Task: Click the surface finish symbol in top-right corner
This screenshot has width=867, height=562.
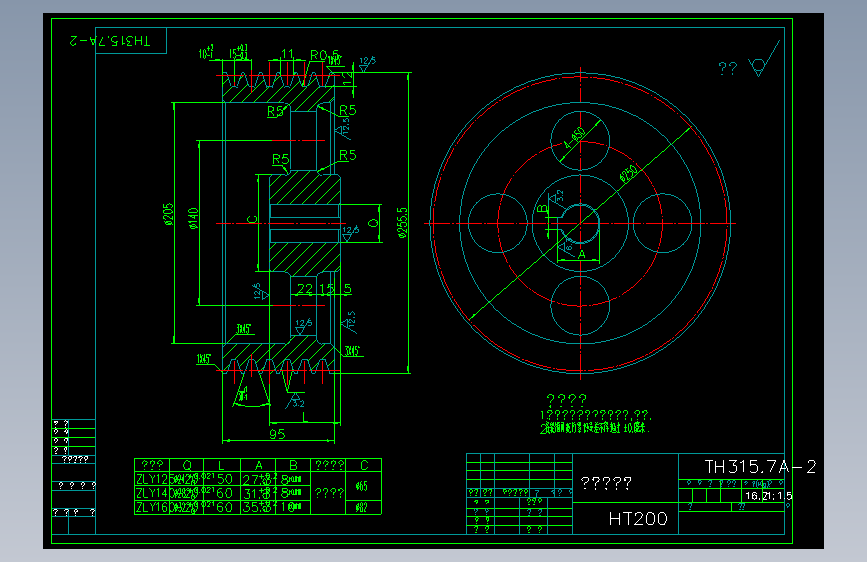Action: pyautogui.click(x=764, y=60)
